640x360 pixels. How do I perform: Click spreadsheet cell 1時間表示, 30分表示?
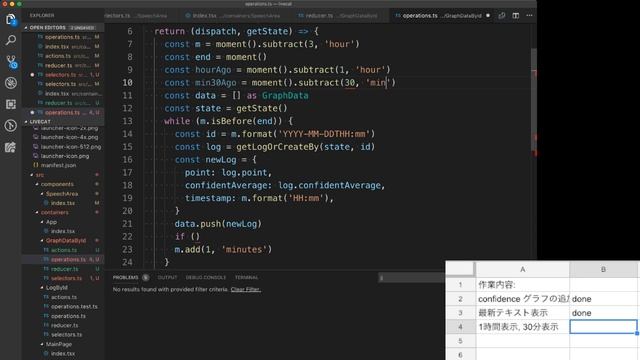522,327
